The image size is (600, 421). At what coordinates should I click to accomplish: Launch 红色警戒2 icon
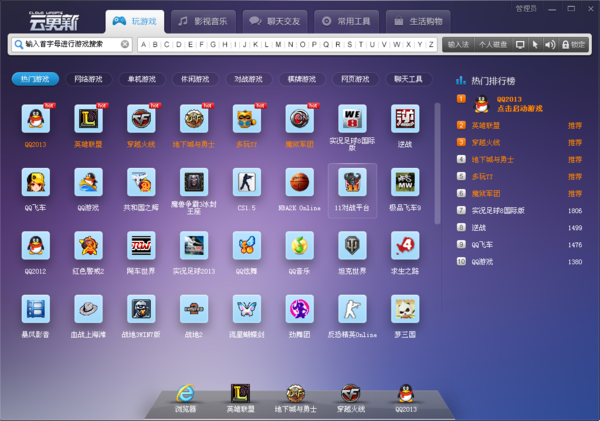(x=88, y=245)
